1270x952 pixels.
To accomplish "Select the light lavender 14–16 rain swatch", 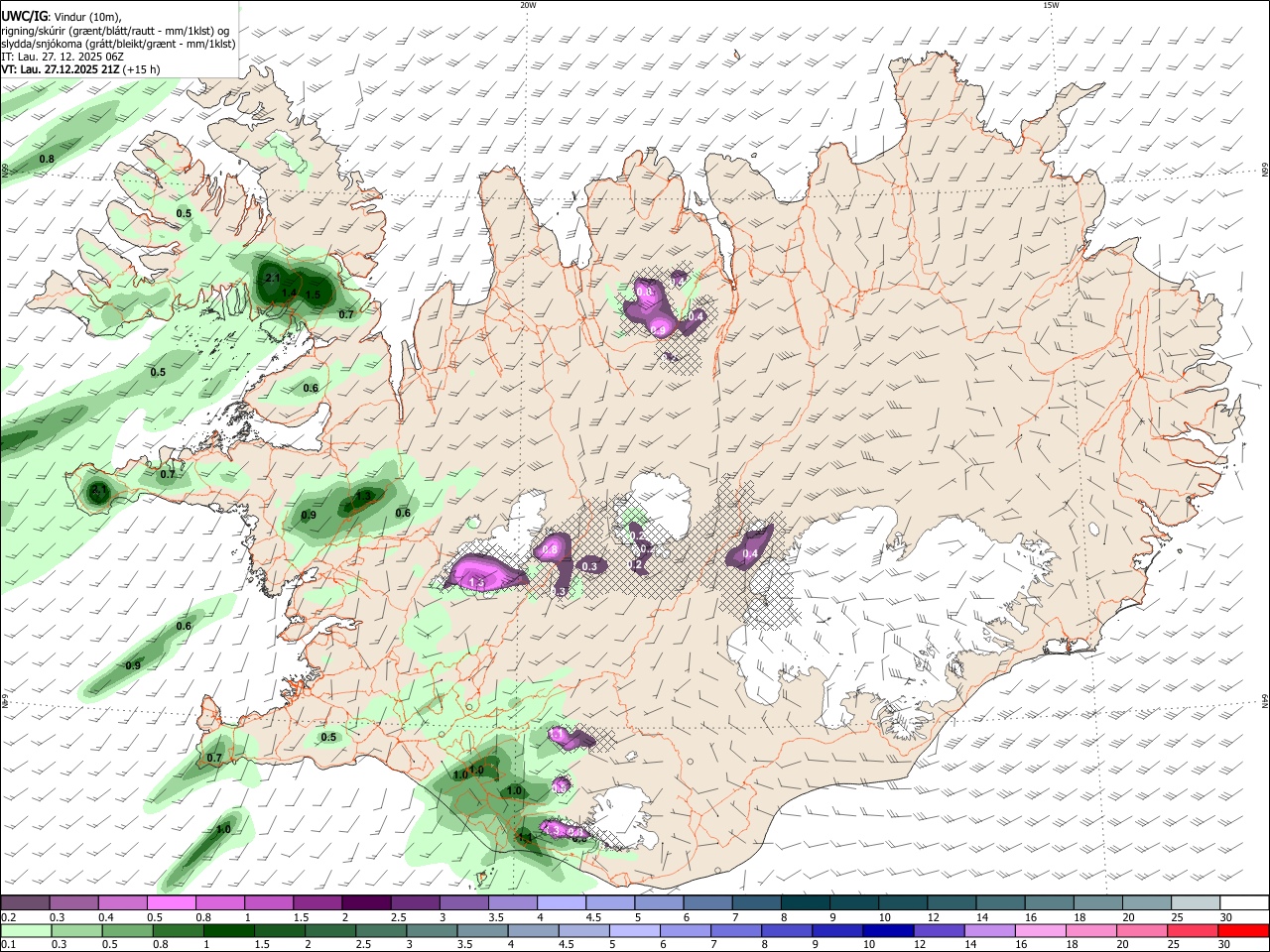I will click(990, 930).
